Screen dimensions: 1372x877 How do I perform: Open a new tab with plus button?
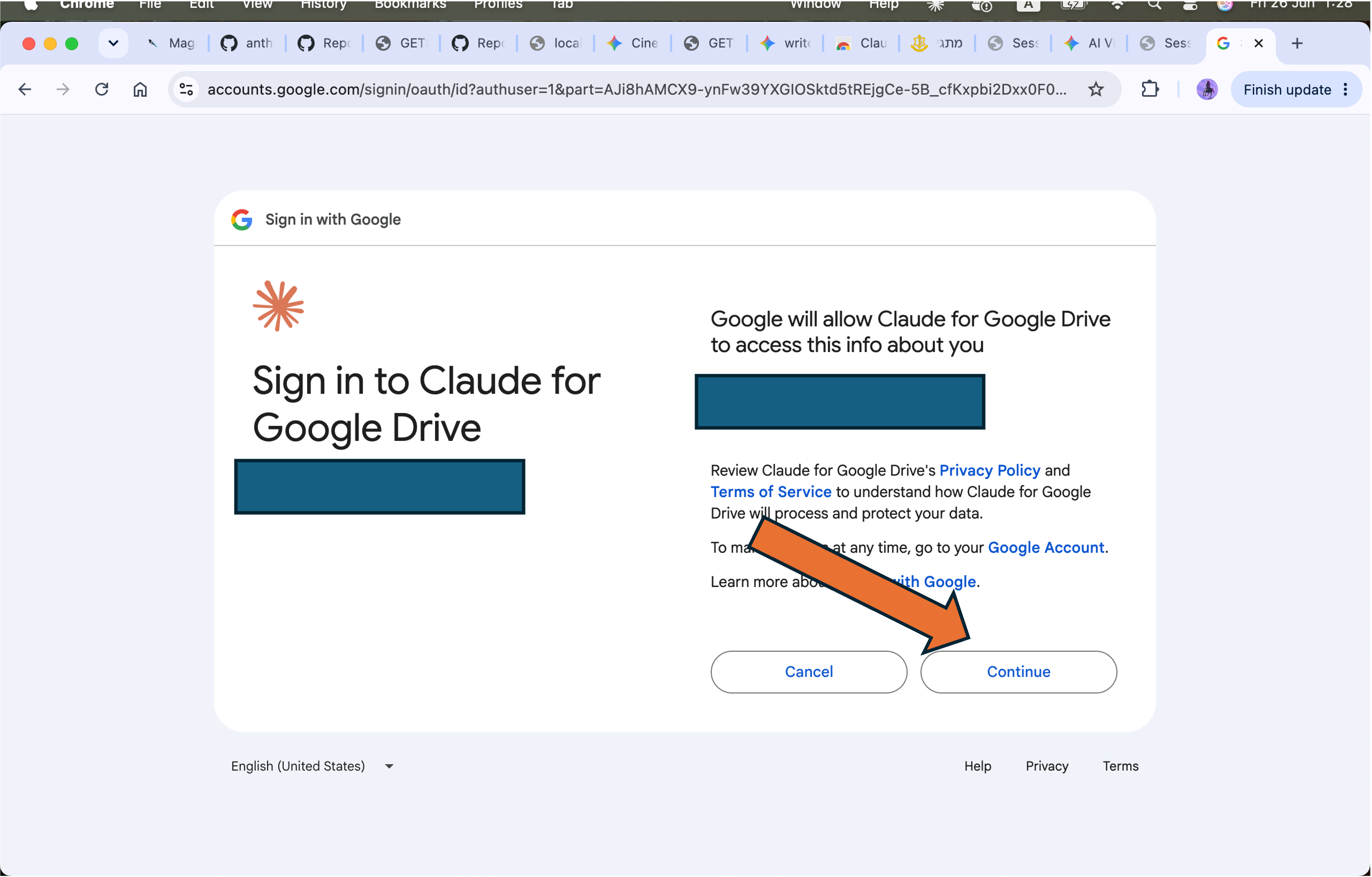(1297, 43)
